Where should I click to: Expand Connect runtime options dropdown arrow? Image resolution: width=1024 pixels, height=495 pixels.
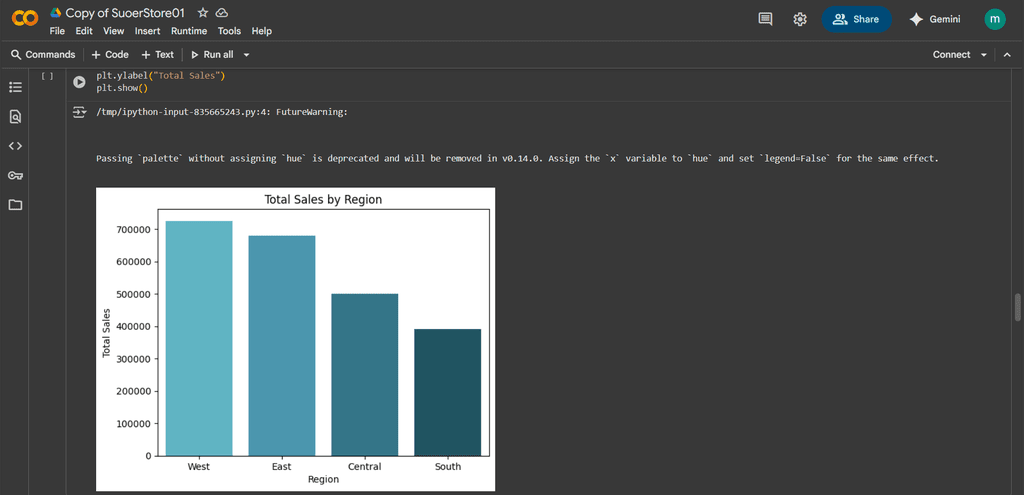(984, 55)
